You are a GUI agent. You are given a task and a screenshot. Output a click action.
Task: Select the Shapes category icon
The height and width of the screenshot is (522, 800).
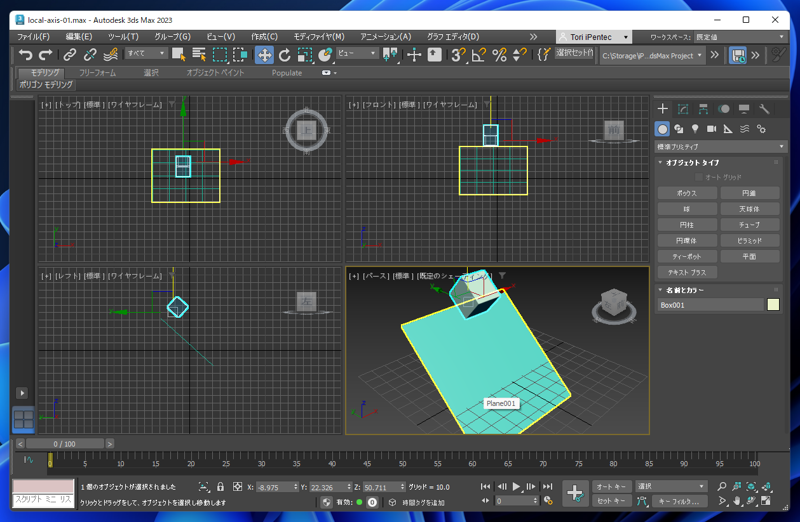click(x=679, y=129)
